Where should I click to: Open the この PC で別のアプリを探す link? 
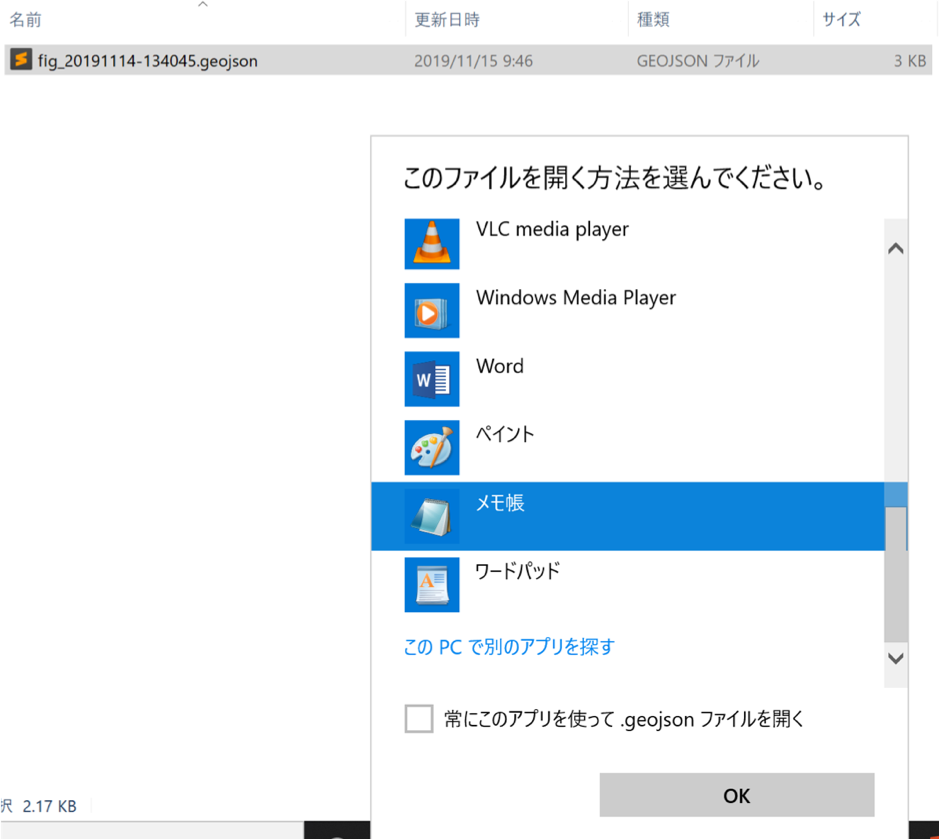pos(509,647)
